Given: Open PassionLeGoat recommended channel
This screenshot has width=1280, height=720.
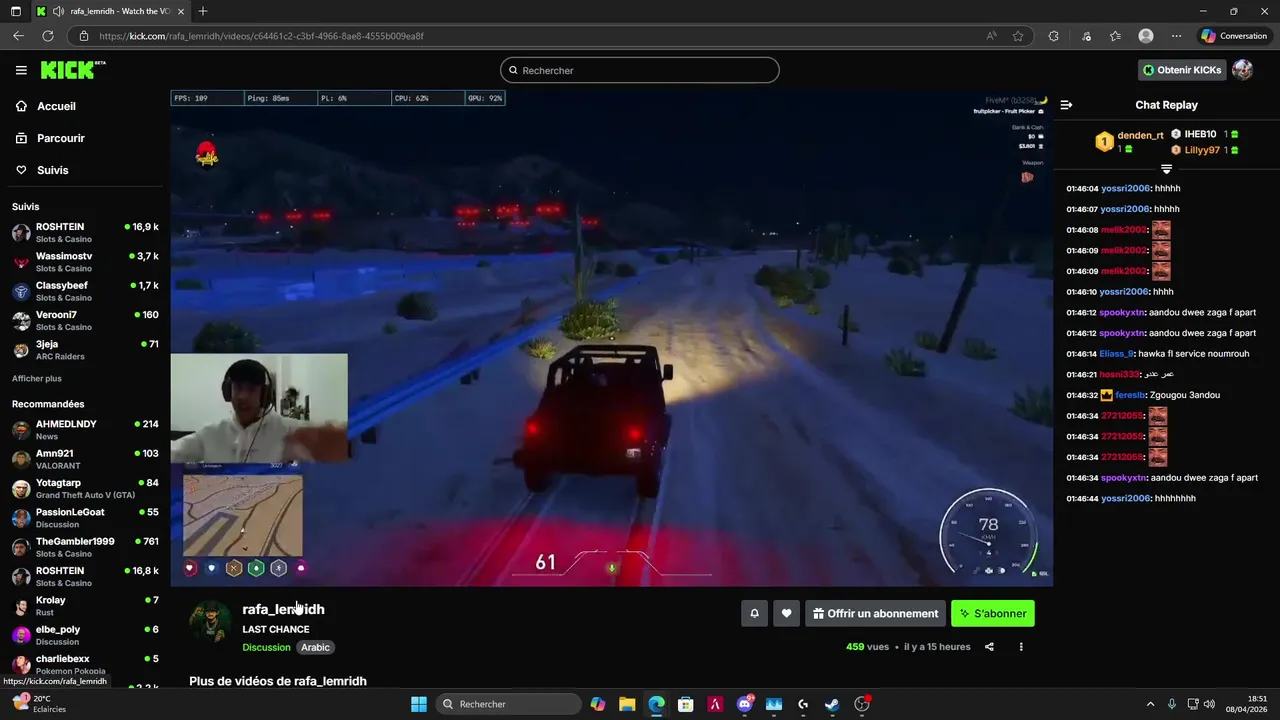Looking at the screenshot, I should 85,517.
